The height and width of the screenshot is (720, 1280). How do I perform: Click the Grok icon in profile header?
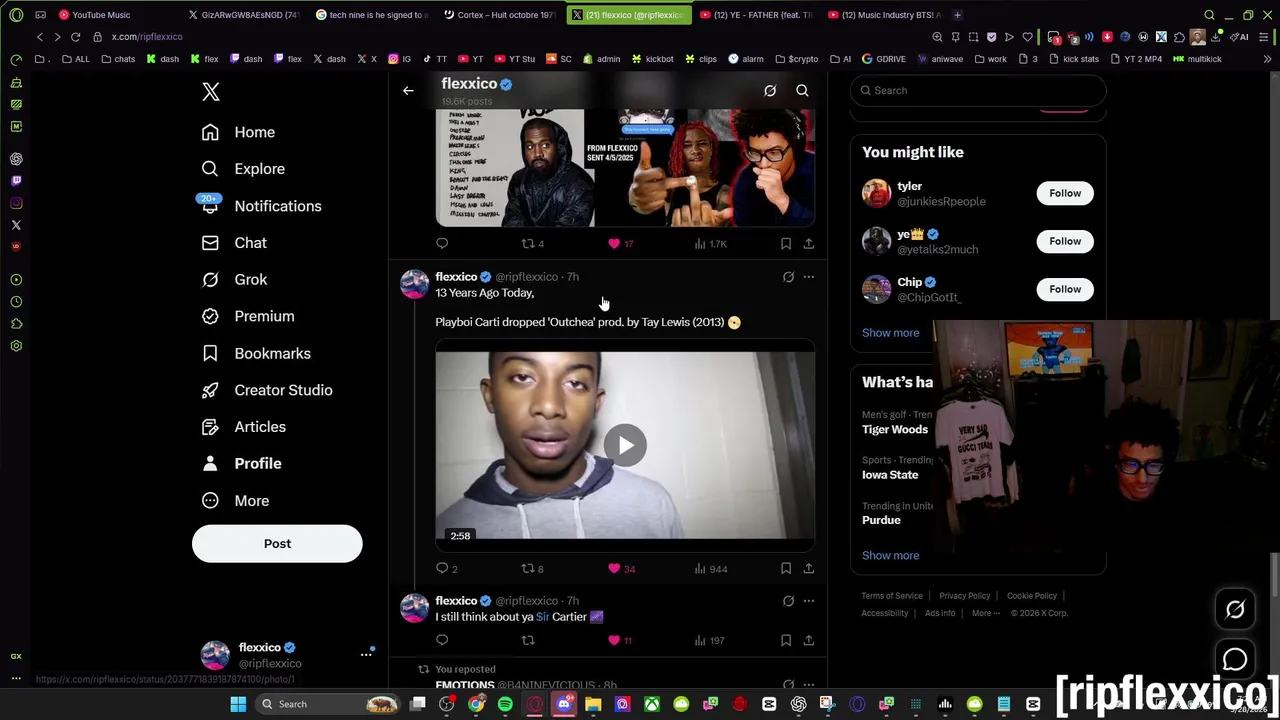pyautogui.click(x=770, y=91)
